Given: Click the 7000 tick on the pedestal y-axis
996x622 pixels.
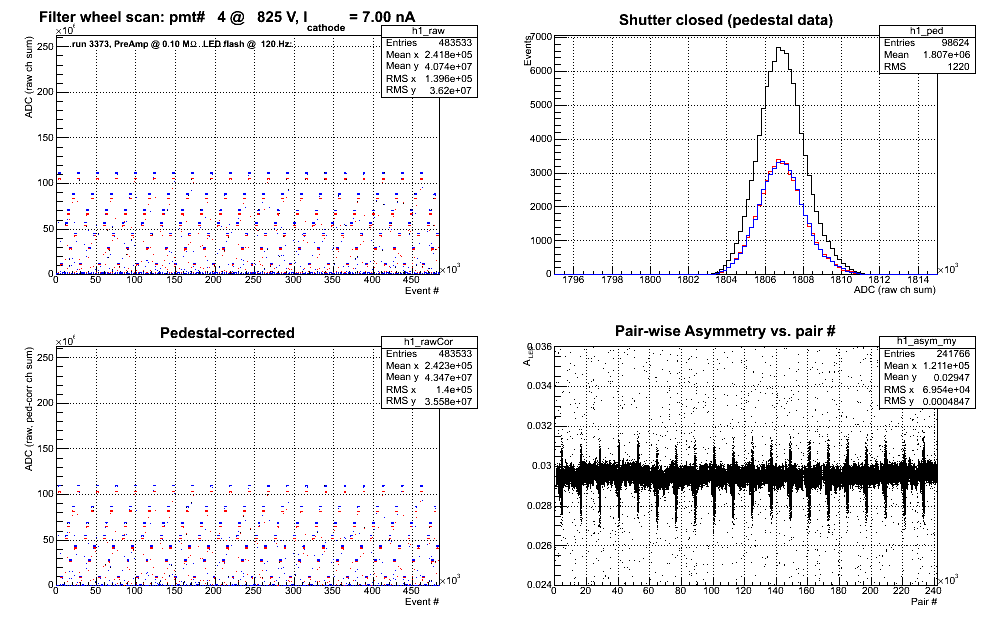Looking at the screenshot, I should click(541, 37).
